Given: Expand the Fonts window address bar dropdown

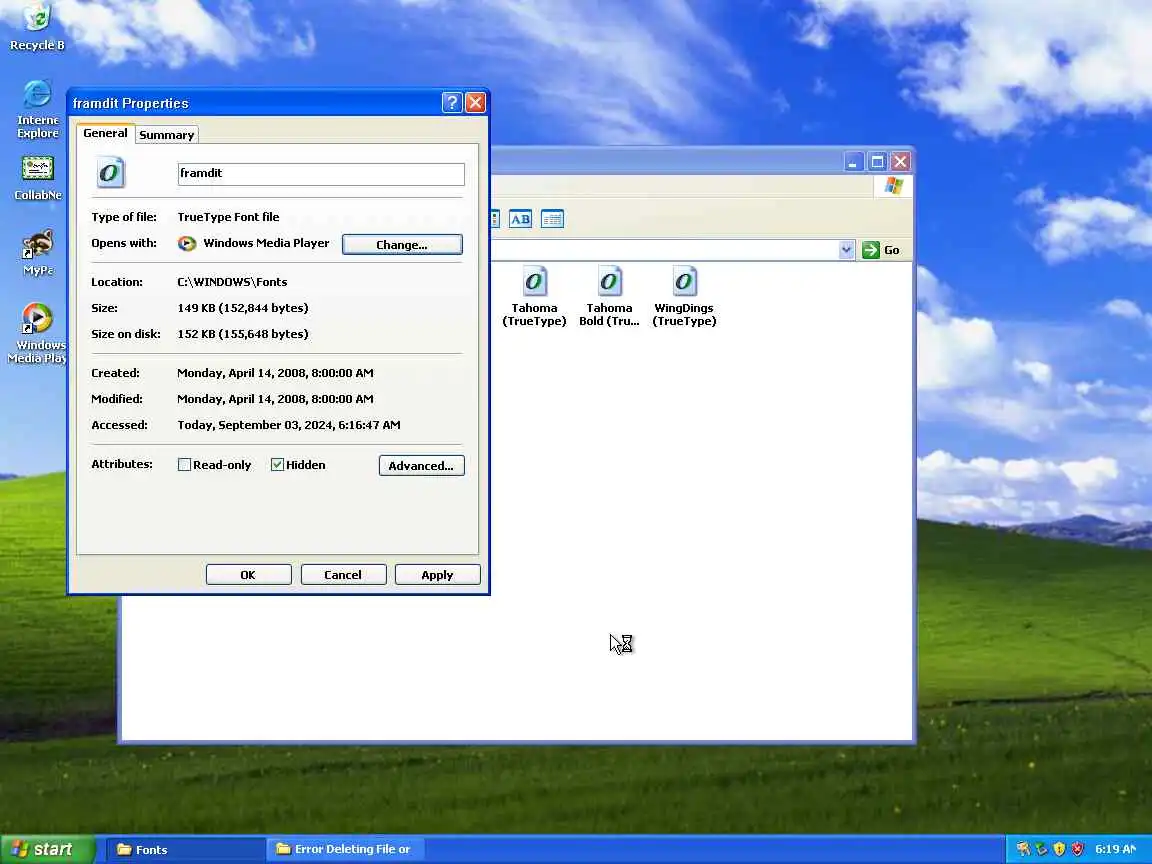Looking at the screenshot, I should coord(846,250).
